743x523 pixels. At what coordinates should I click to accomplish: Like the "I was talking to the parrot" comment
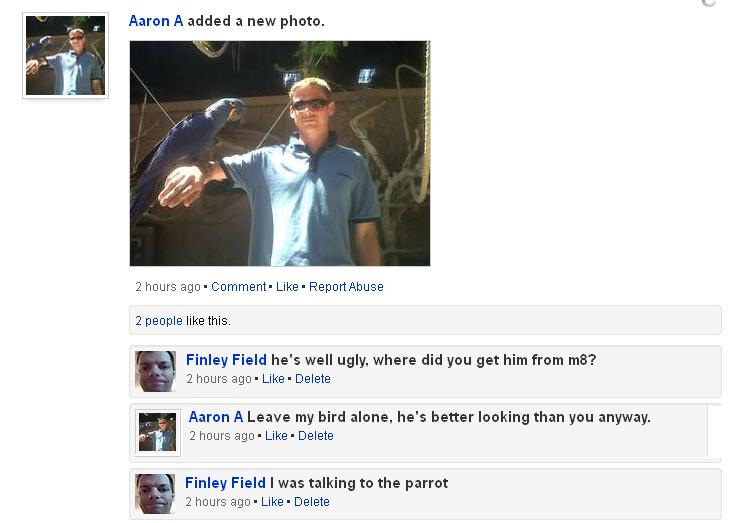coord(272,502)
